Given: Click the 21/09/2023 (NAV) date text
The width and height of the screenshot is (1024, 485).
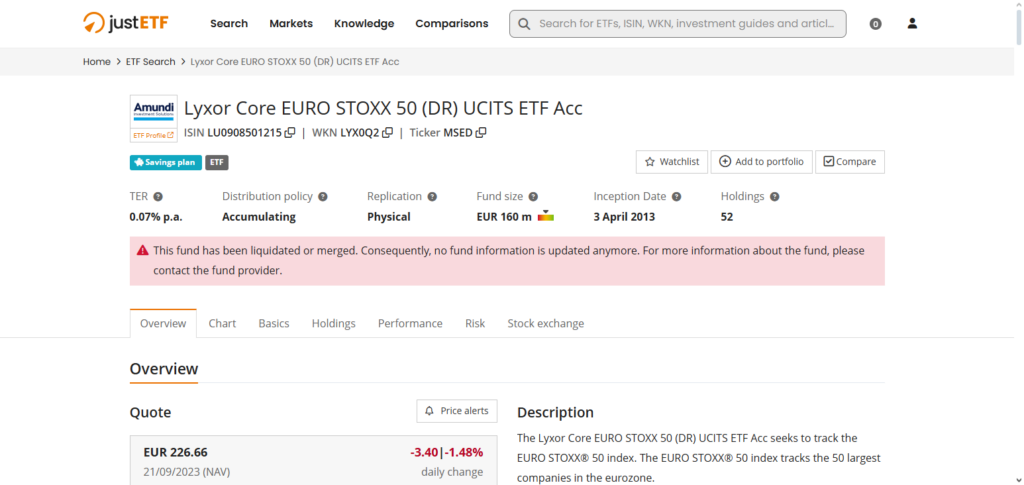Looking at the screenshot, I should (187, 471).
